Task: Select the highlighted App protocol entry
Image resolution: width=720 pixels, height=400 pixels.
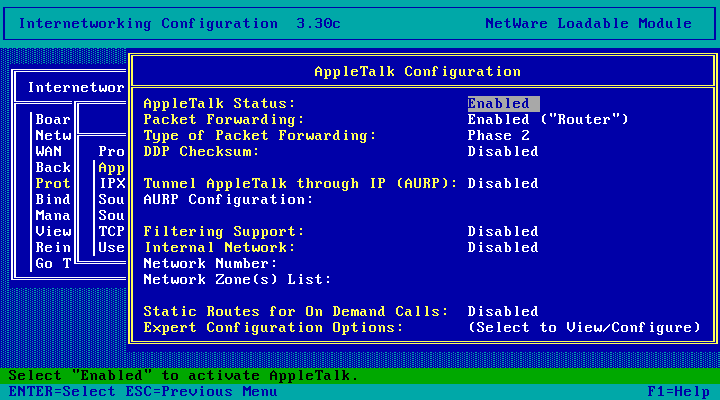Action: pyautogui.click(x=112, y=168)
